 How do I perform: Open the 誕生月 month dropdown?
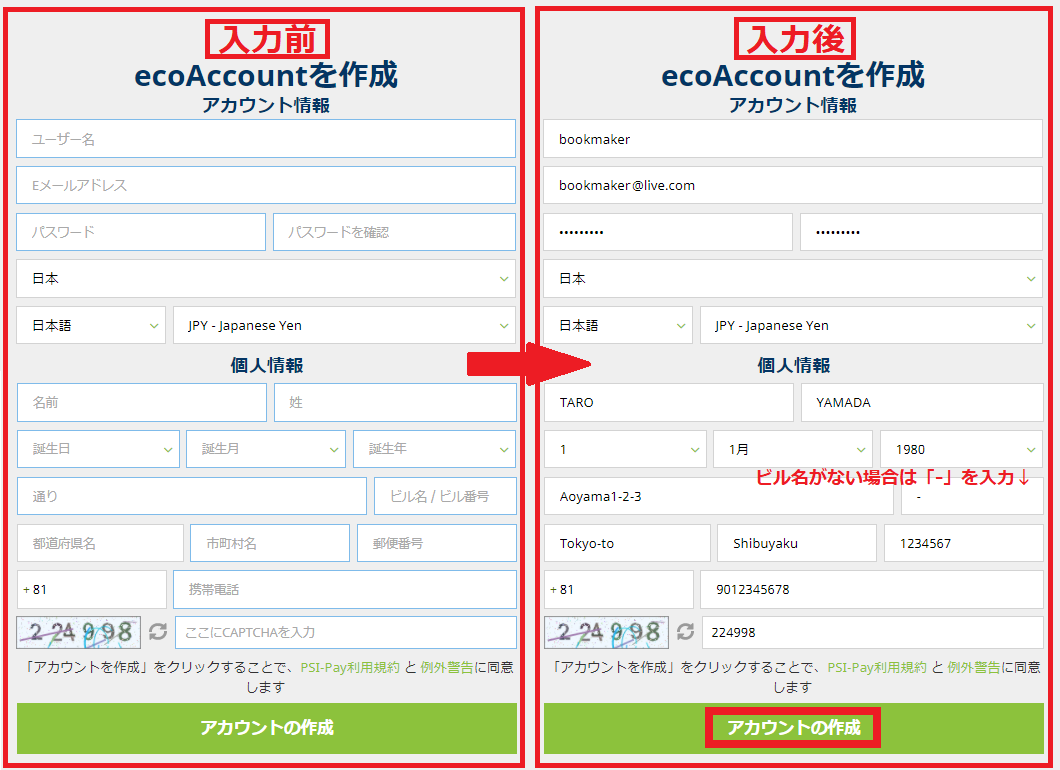266,449
